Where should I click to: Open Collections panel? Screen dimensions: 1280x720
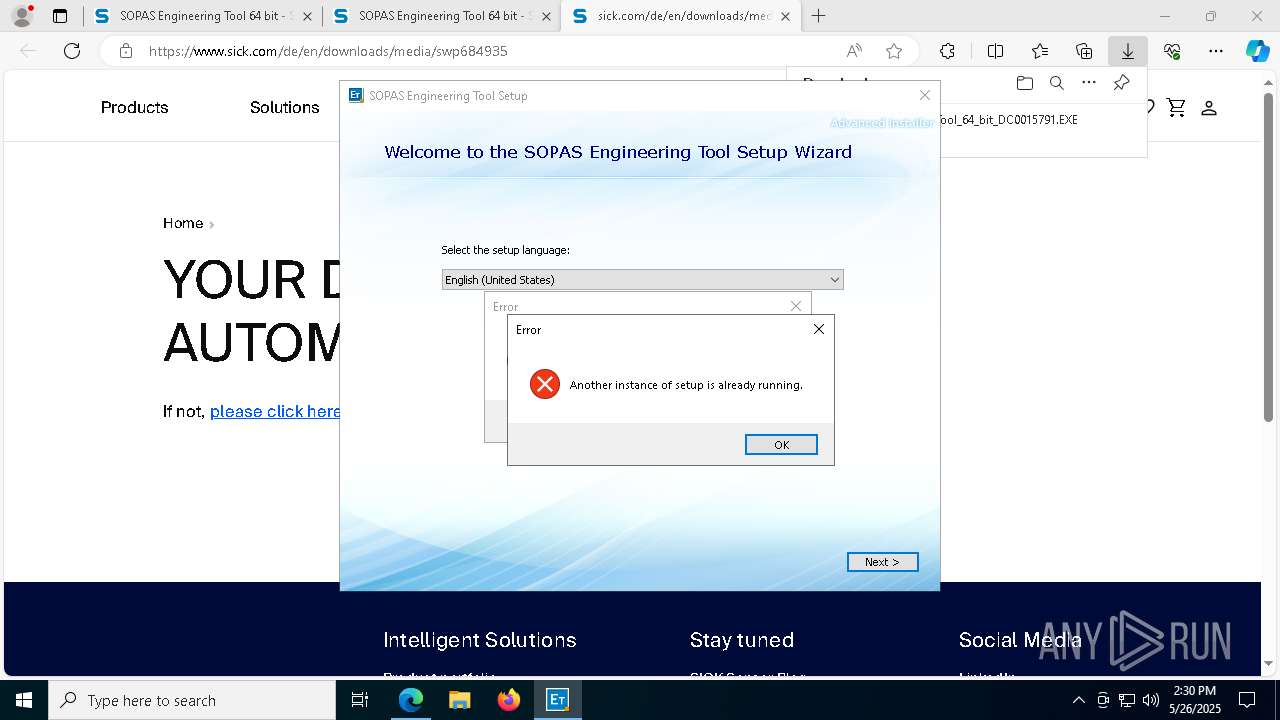coord(1084,51)
